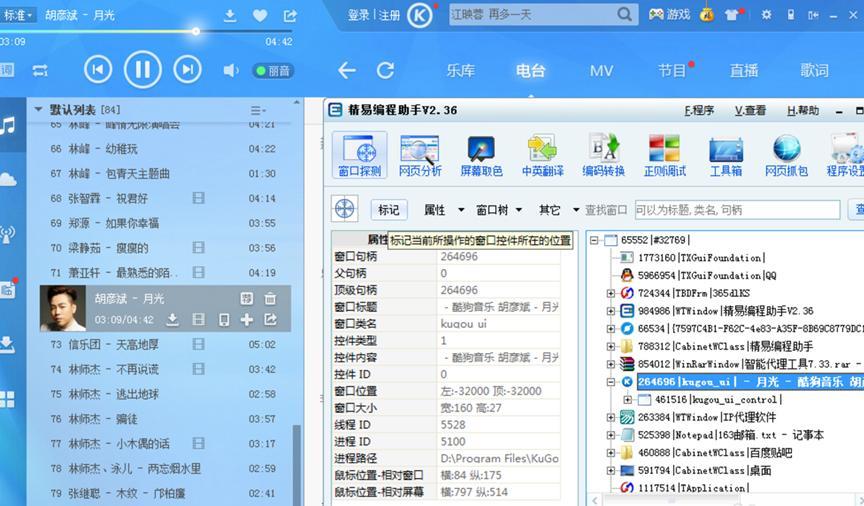Click the 登录 login link
Image resolution: width=864 pixels, height=506 pixels.
358,15
